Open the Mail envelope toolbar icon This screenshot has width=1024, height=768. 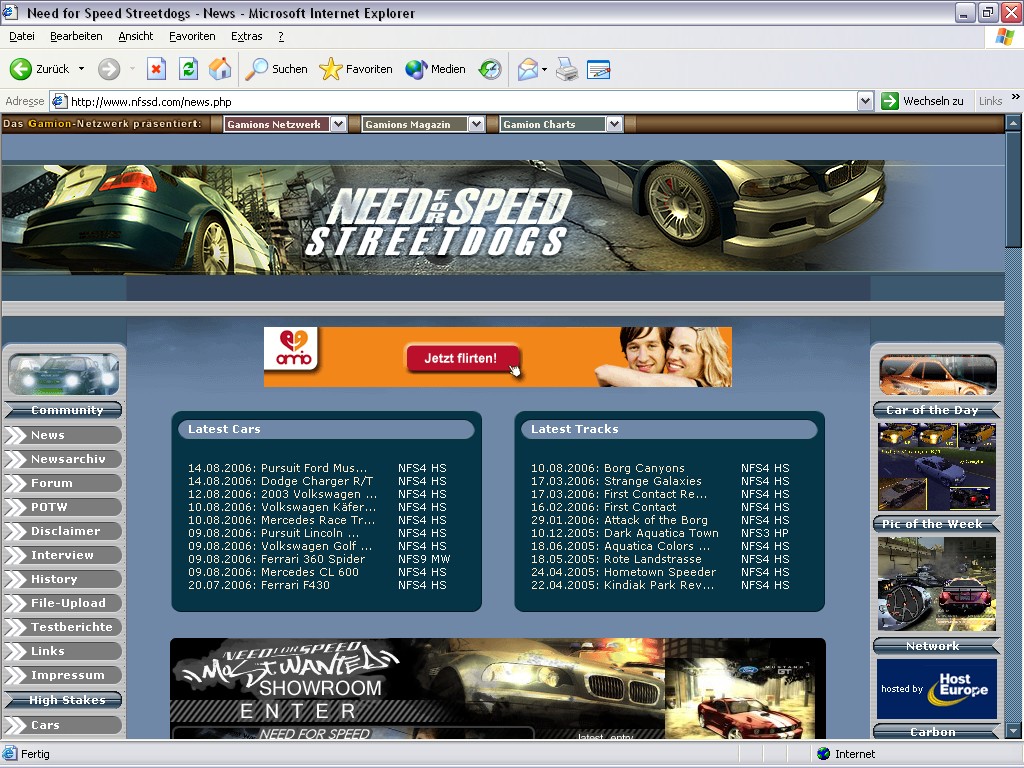527,69
